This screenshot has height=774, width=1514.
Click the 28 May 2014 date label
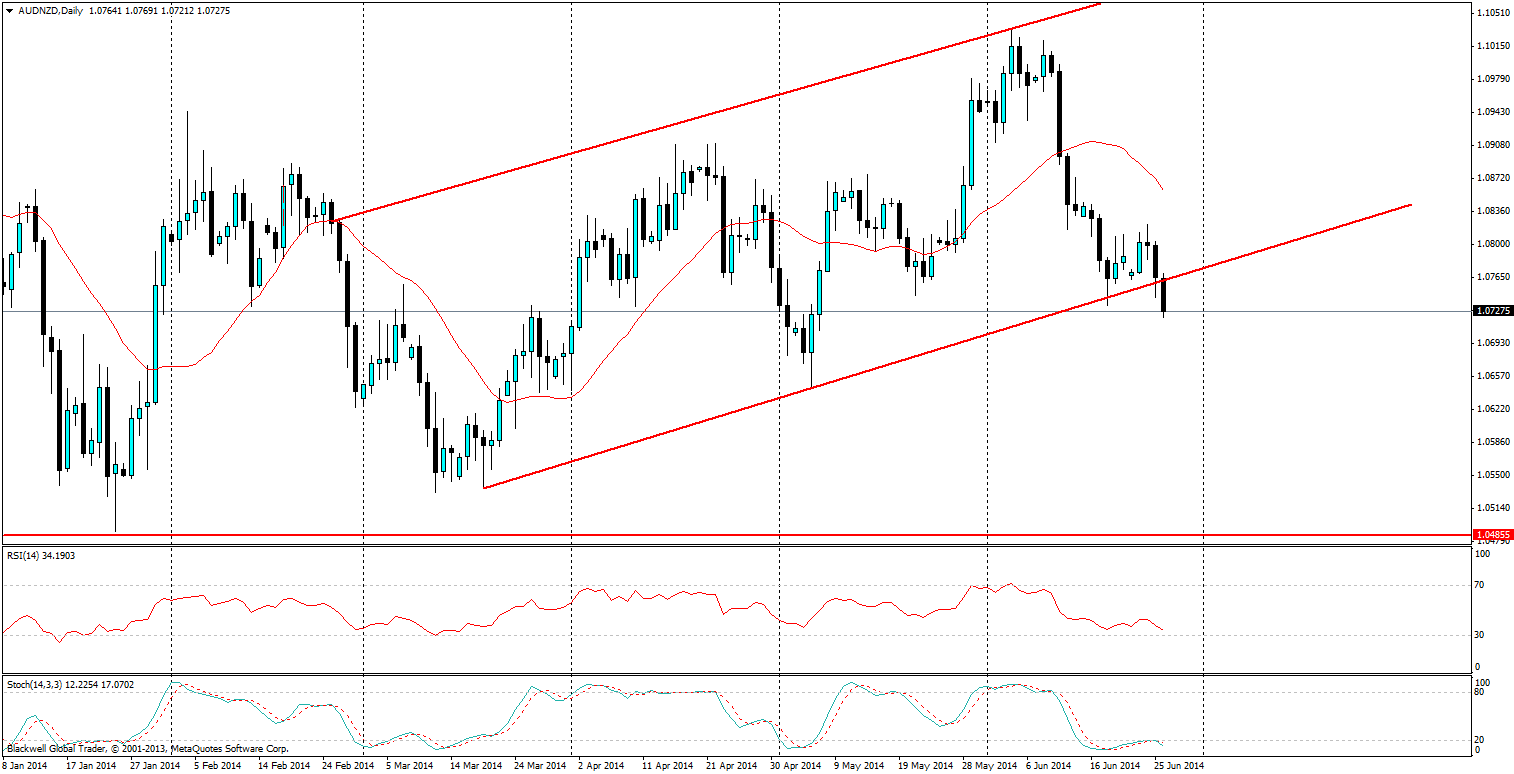(x=989, y=766)
